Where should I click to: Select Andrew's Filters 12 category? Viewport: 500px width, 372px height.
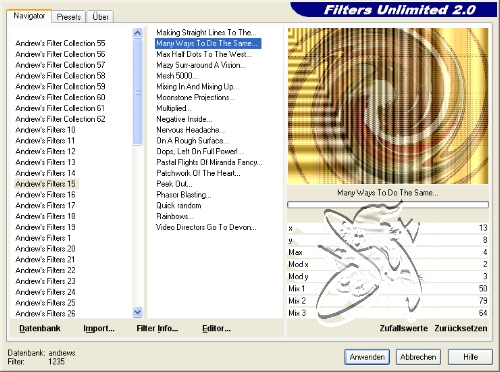tap(45, 151)
